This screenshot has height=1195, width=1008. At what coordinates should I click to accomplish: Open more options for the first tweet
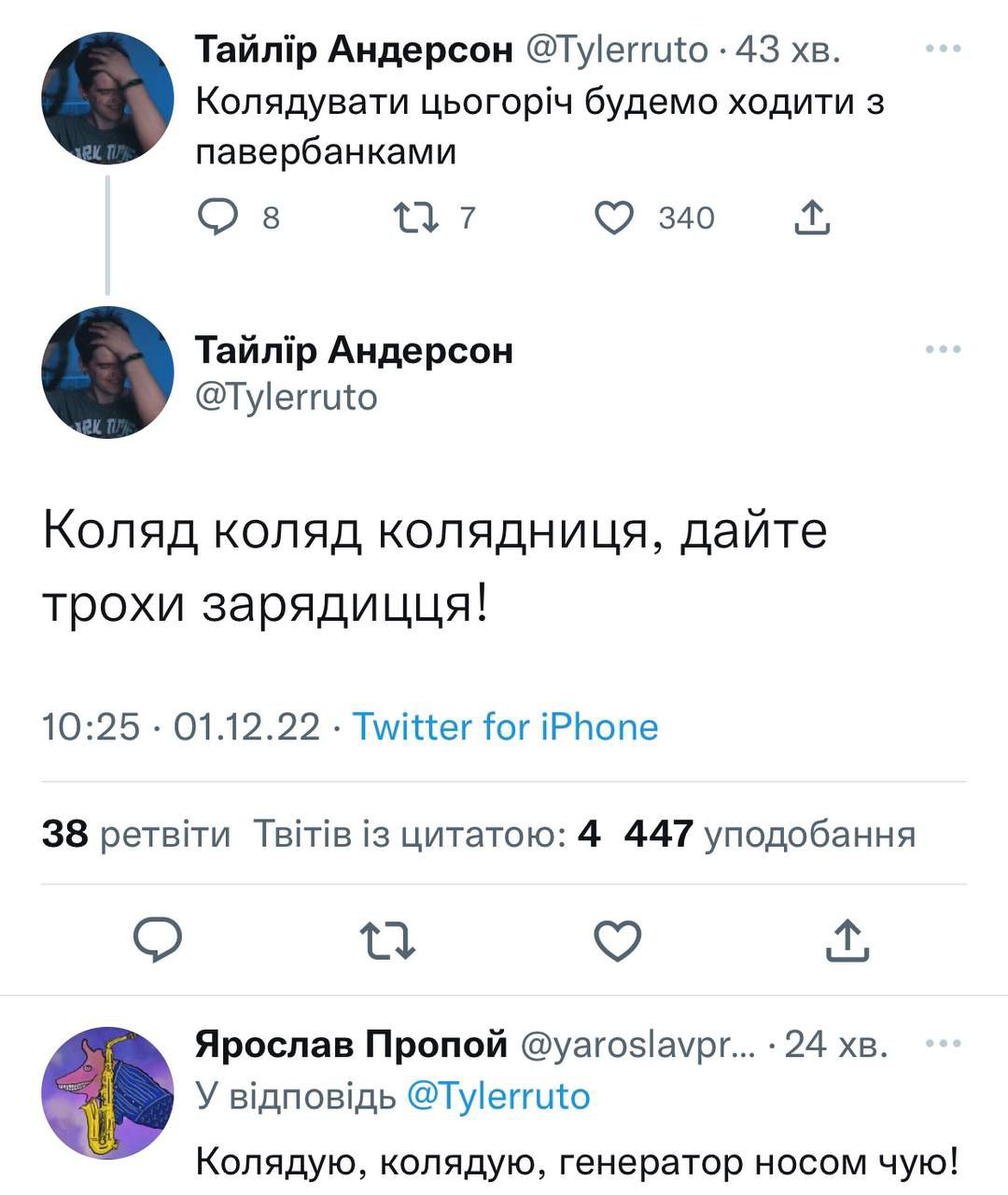coord(943,49)
